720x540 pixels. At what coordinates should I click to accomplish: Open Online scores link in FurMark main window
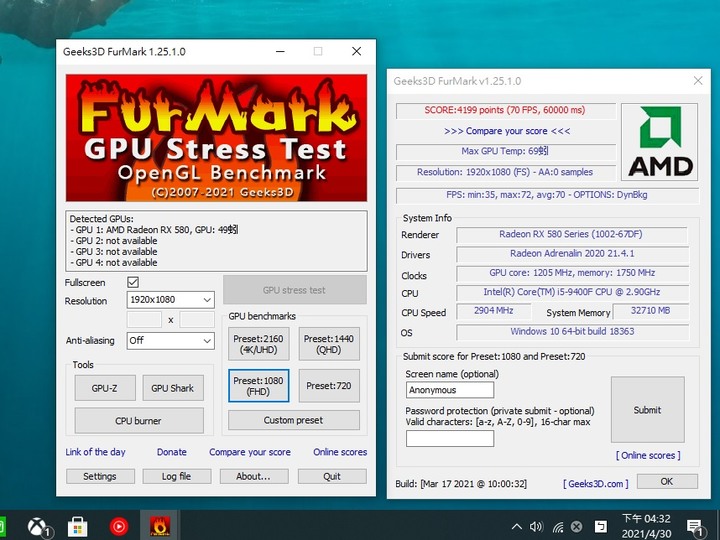(340, 452)
